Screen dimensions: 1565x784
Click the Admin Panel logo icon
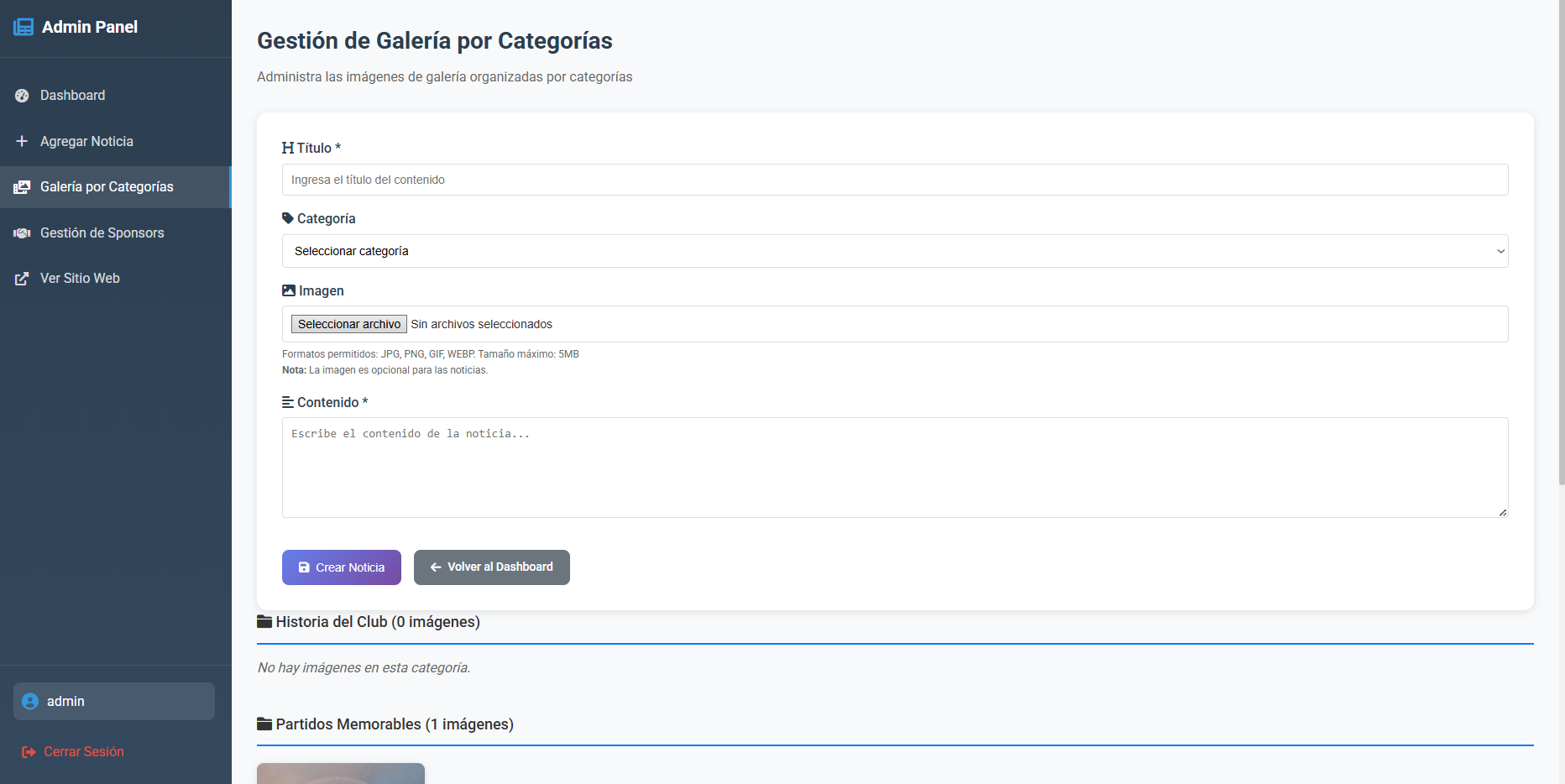coord(24,27)
